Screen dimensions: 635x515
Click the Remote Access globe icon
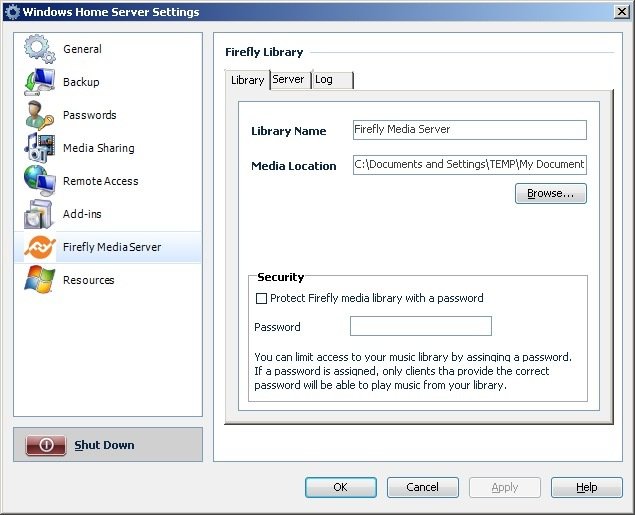tap(39, 181)
